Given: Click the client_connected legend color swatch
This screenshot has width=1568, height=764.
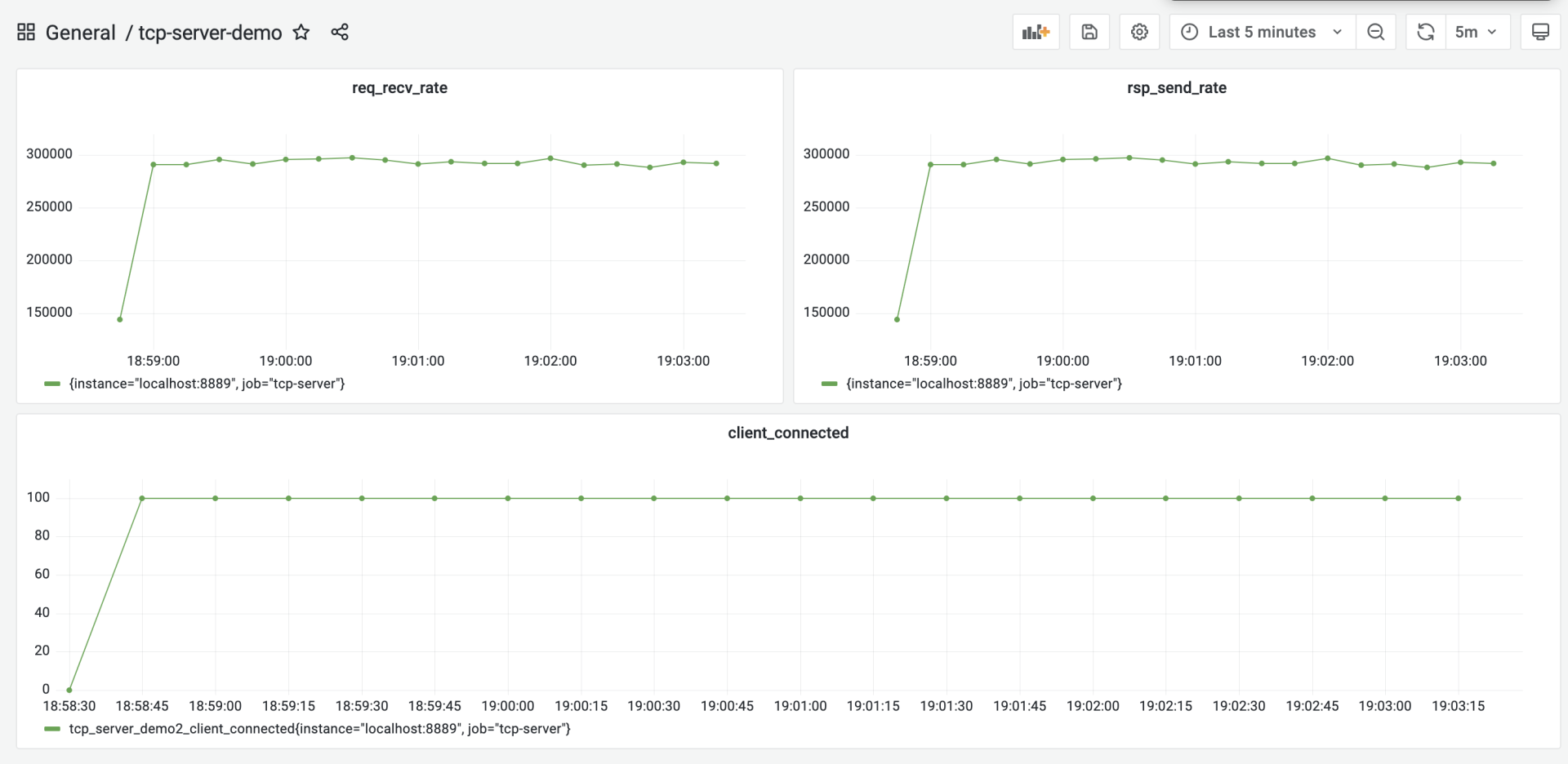Looking at the screenshot, I should tap(52, 729).
